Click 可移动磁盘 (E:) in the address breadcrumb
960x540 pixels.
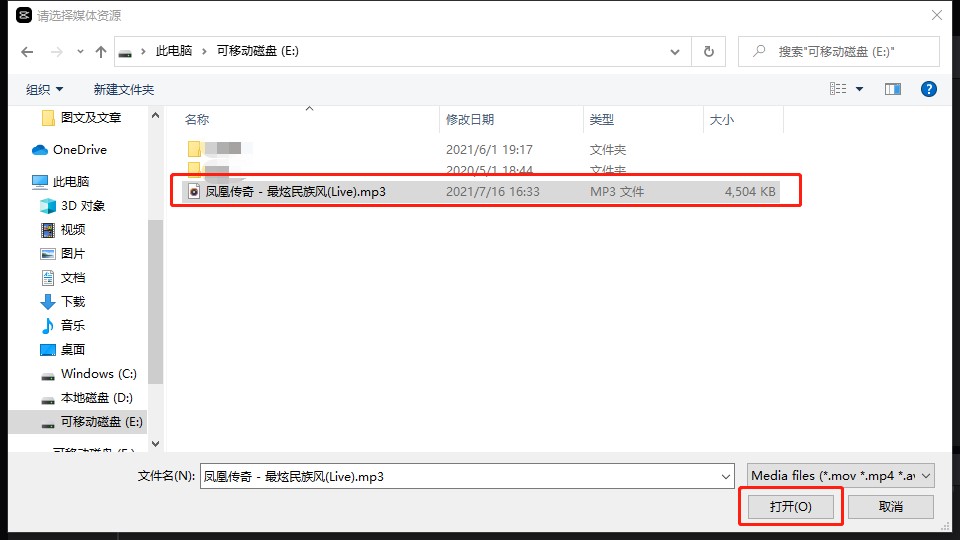tap(258, 51)
